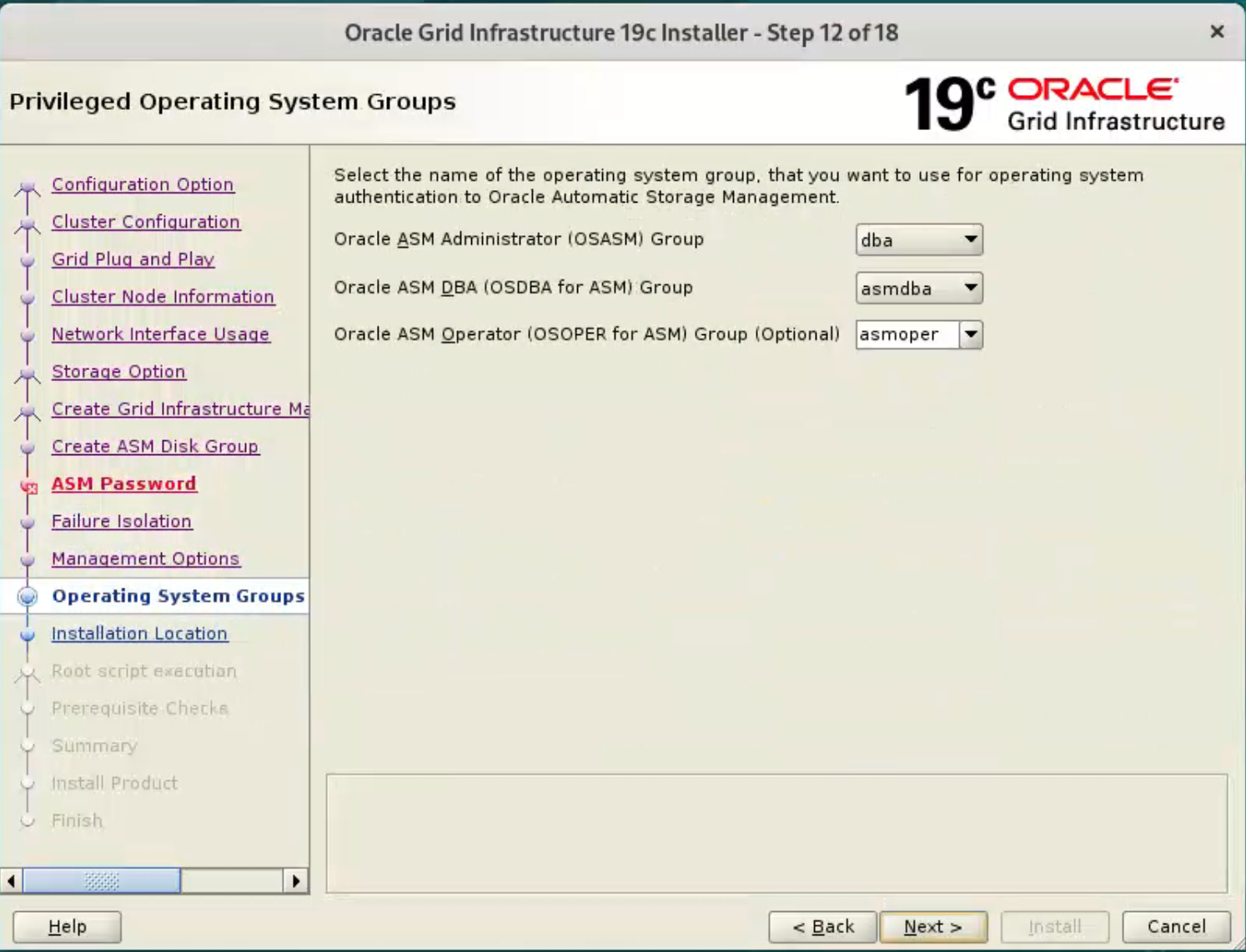
Task: Click the Network Interface Usage step marker
Action: [x=28, y=337]
